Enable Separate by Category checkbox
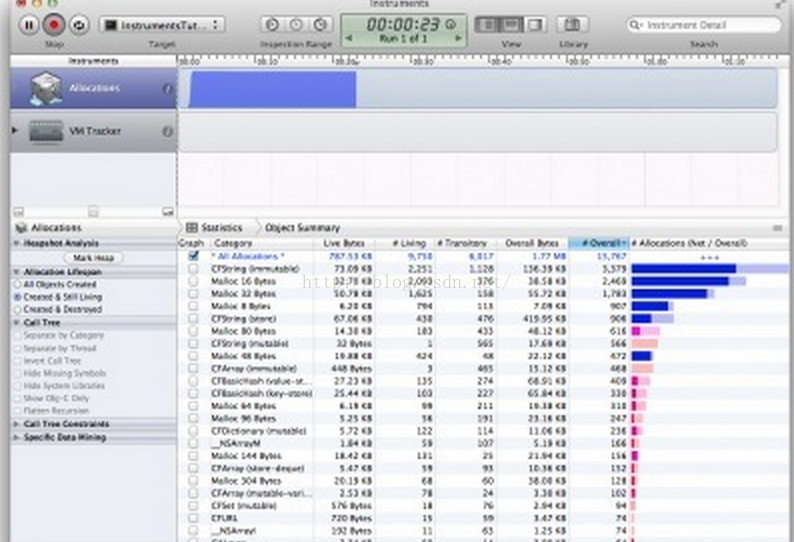 click(x=19, y=335)
